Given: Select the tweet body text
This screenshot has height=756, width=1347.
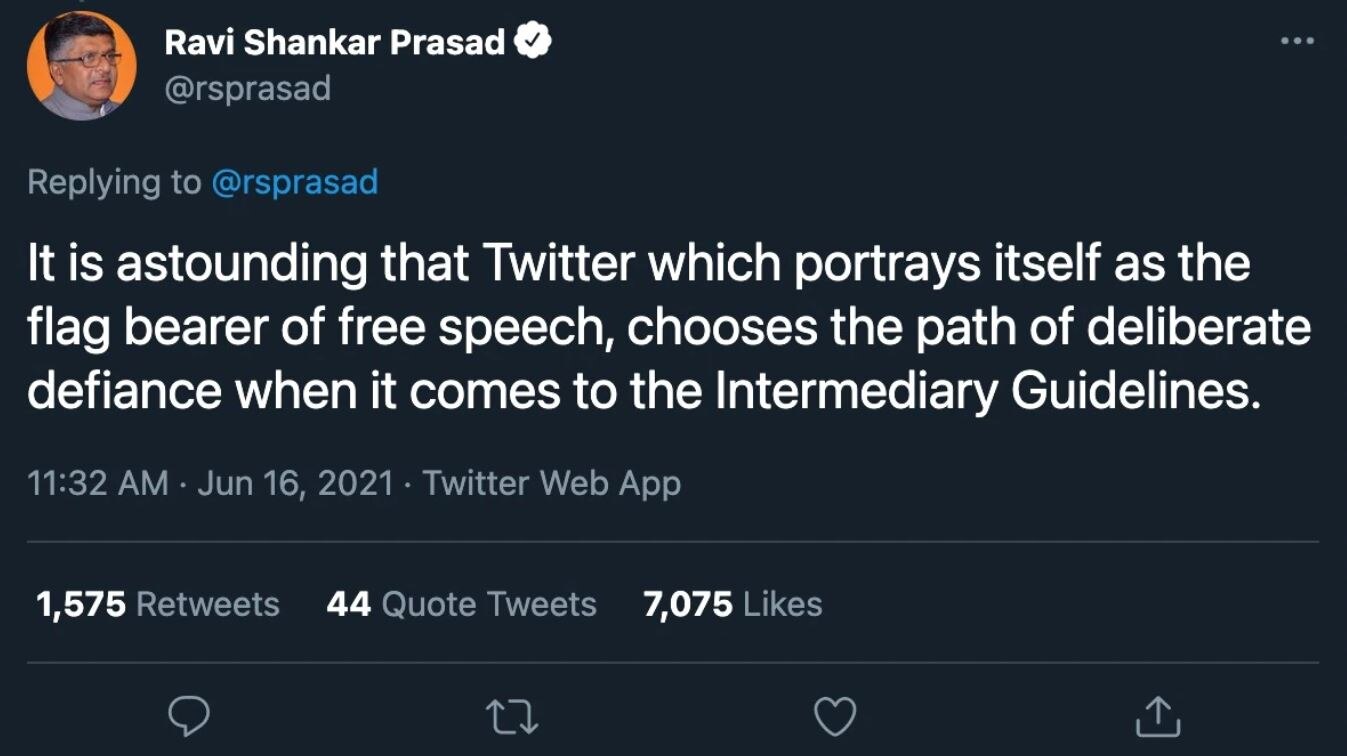Looking at the screenshot, I should pos(660,327).
